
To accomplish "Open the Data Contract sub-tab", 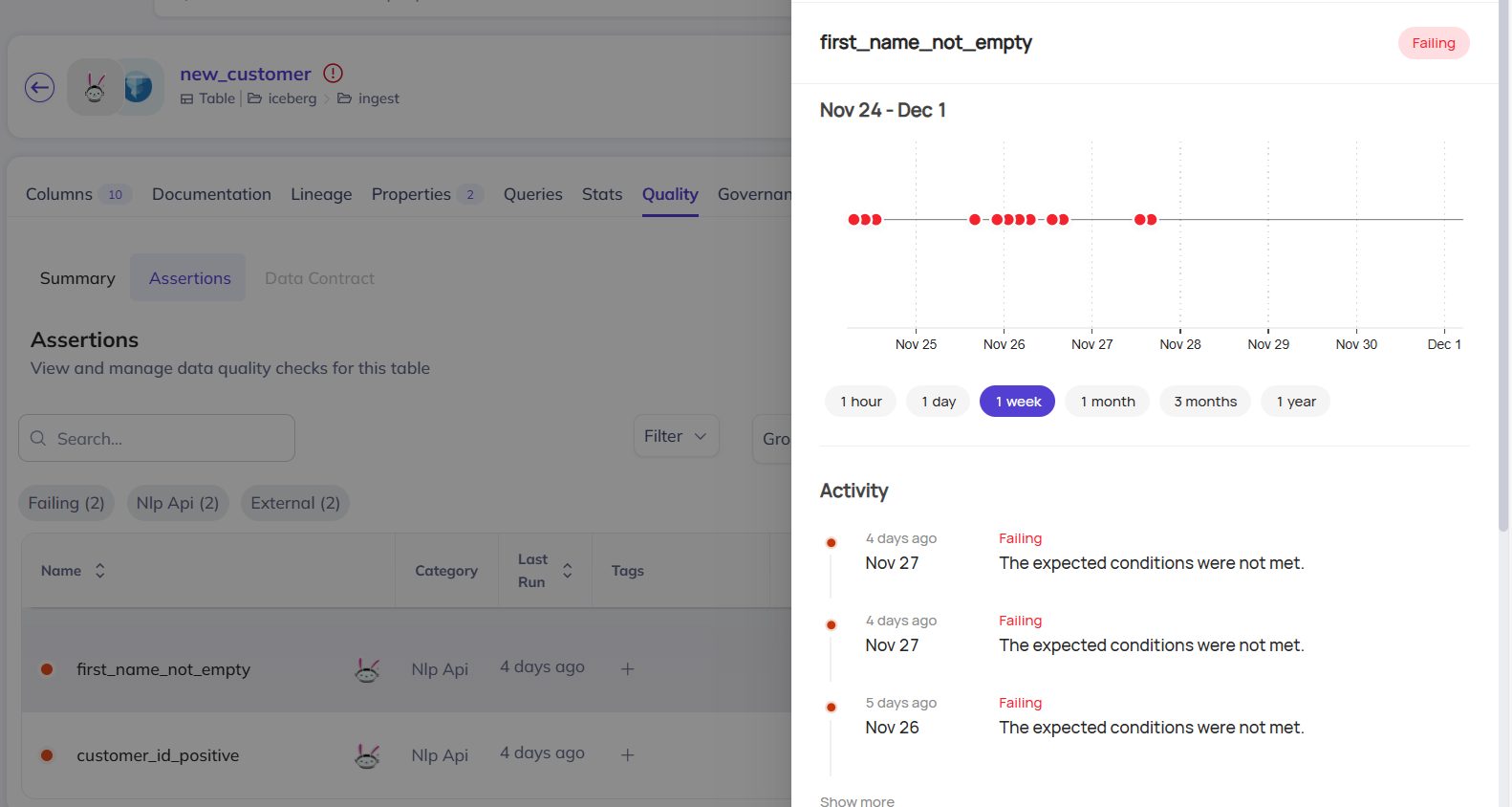I will point(319,278).
